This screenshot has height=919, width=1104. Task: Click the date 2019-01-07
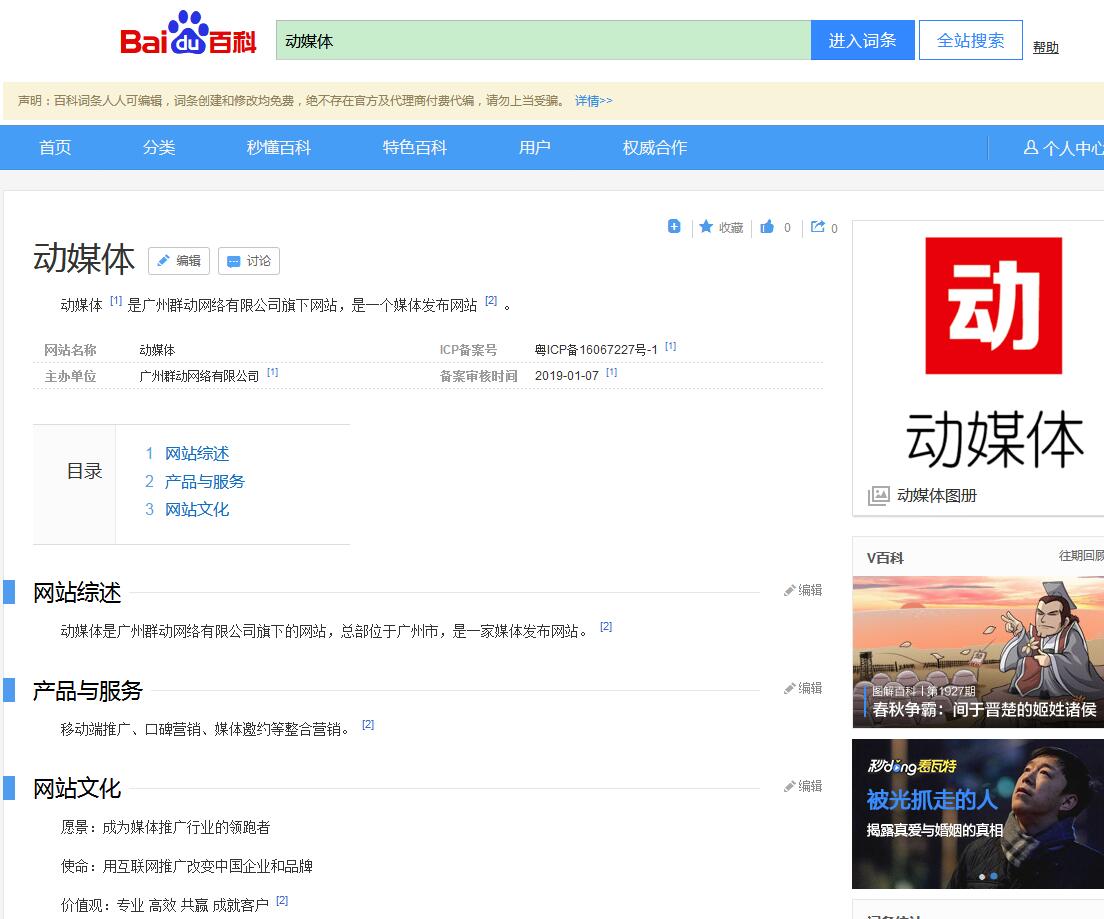567,376
